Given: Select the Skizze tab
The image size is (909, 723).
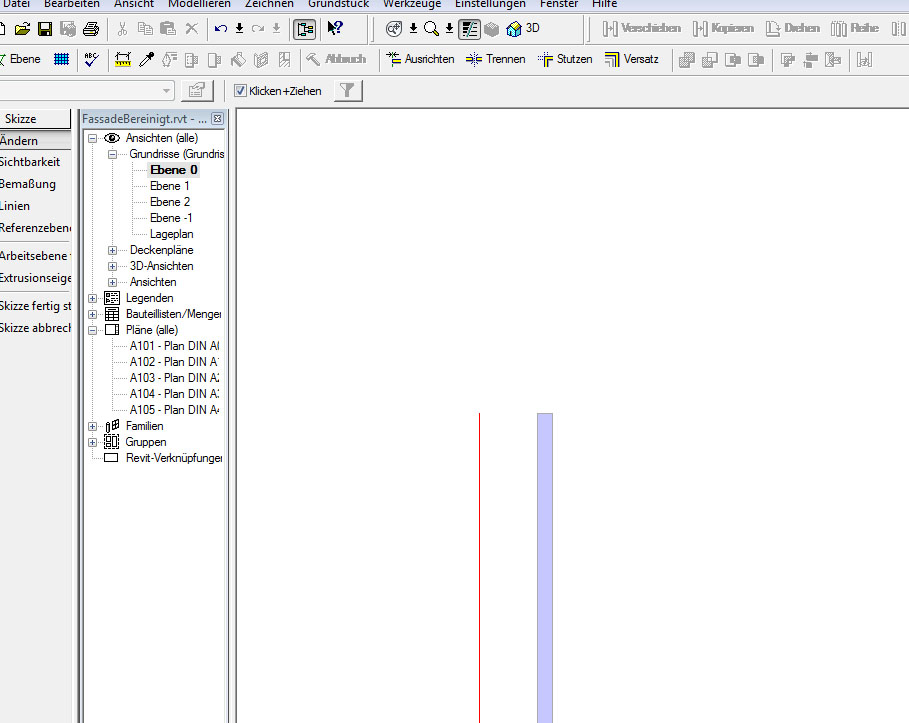Looking at the screenshot, I should tap(35, 119).
